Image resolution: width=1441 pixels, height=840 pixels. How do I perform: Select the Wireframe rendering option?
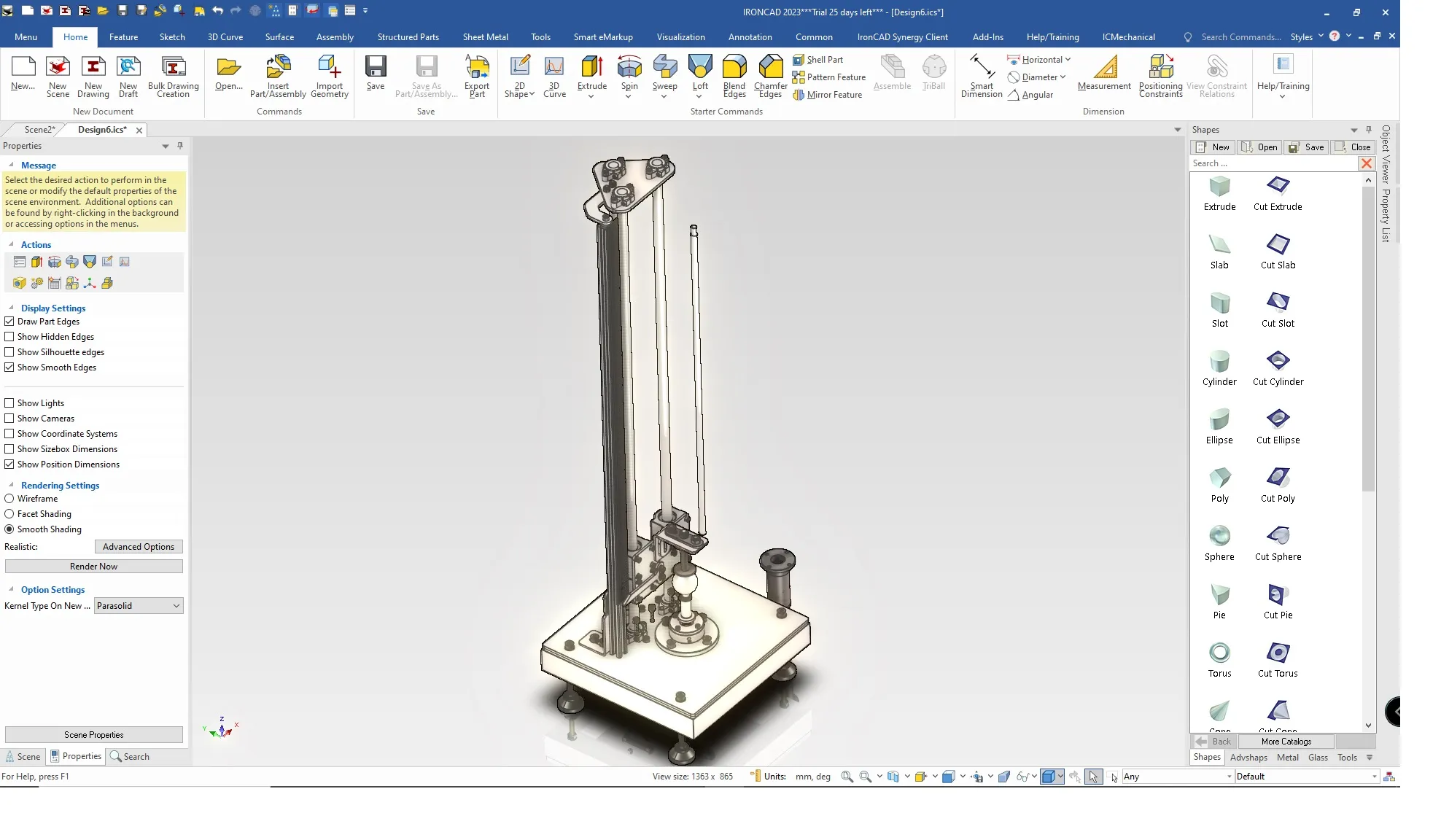point(9,499)
